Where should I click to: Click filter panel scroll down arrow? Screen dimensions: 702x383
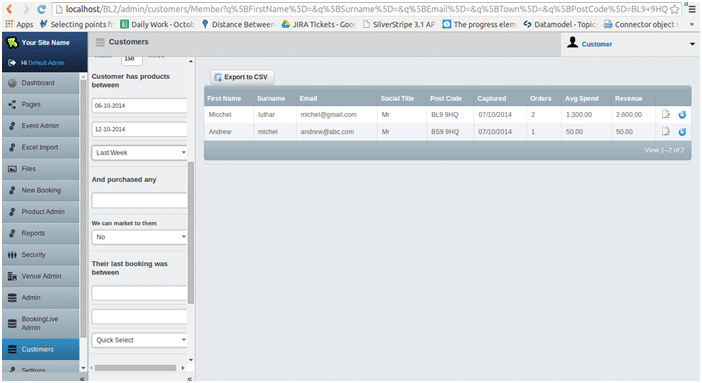tap(191, 360)
